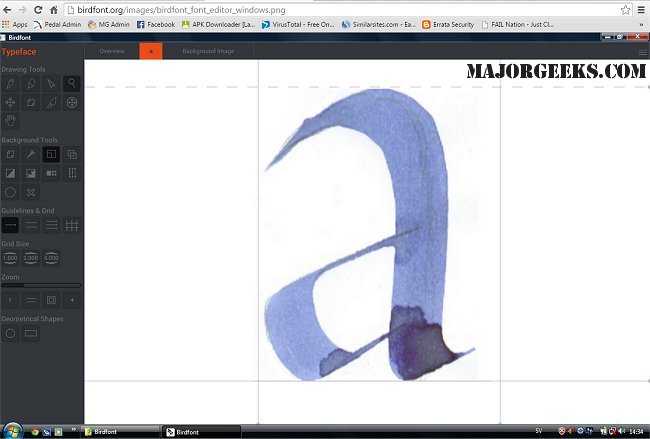Select the zoom magnifier tool in Drawing Tools
Screen dimensions: 650x439
(x=71, y=83)
